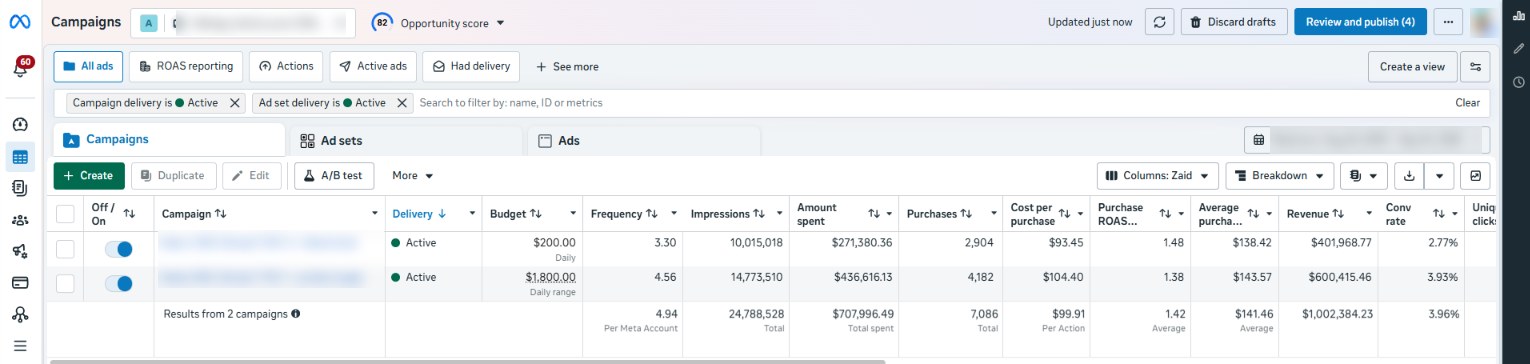
Task: Open the charts view icon beside export
Action: [x=1475, y=176]
